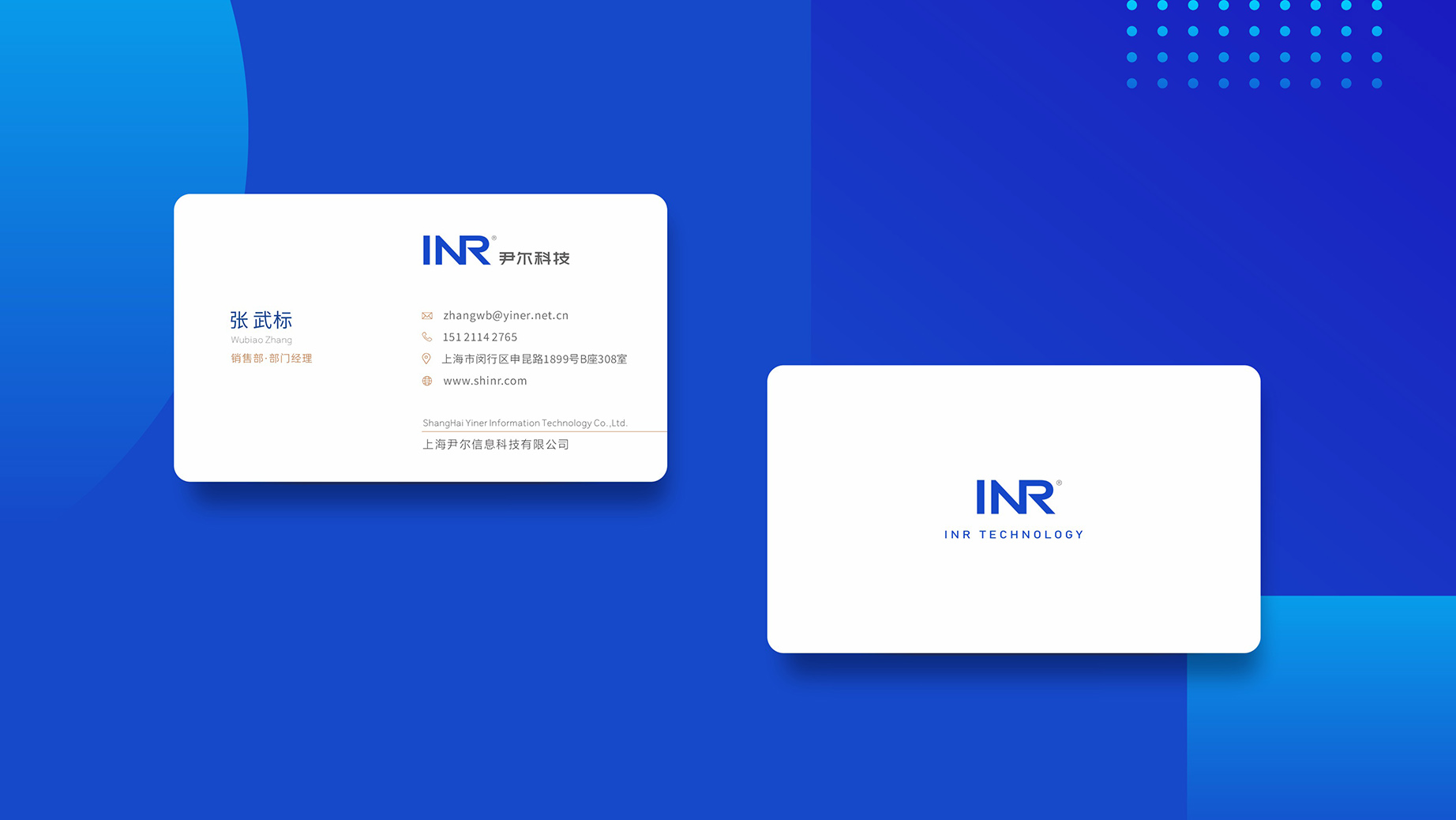Click the orange job title 销售部·部门经理
The image size is (1456, 820).
[x=272, y=359]
